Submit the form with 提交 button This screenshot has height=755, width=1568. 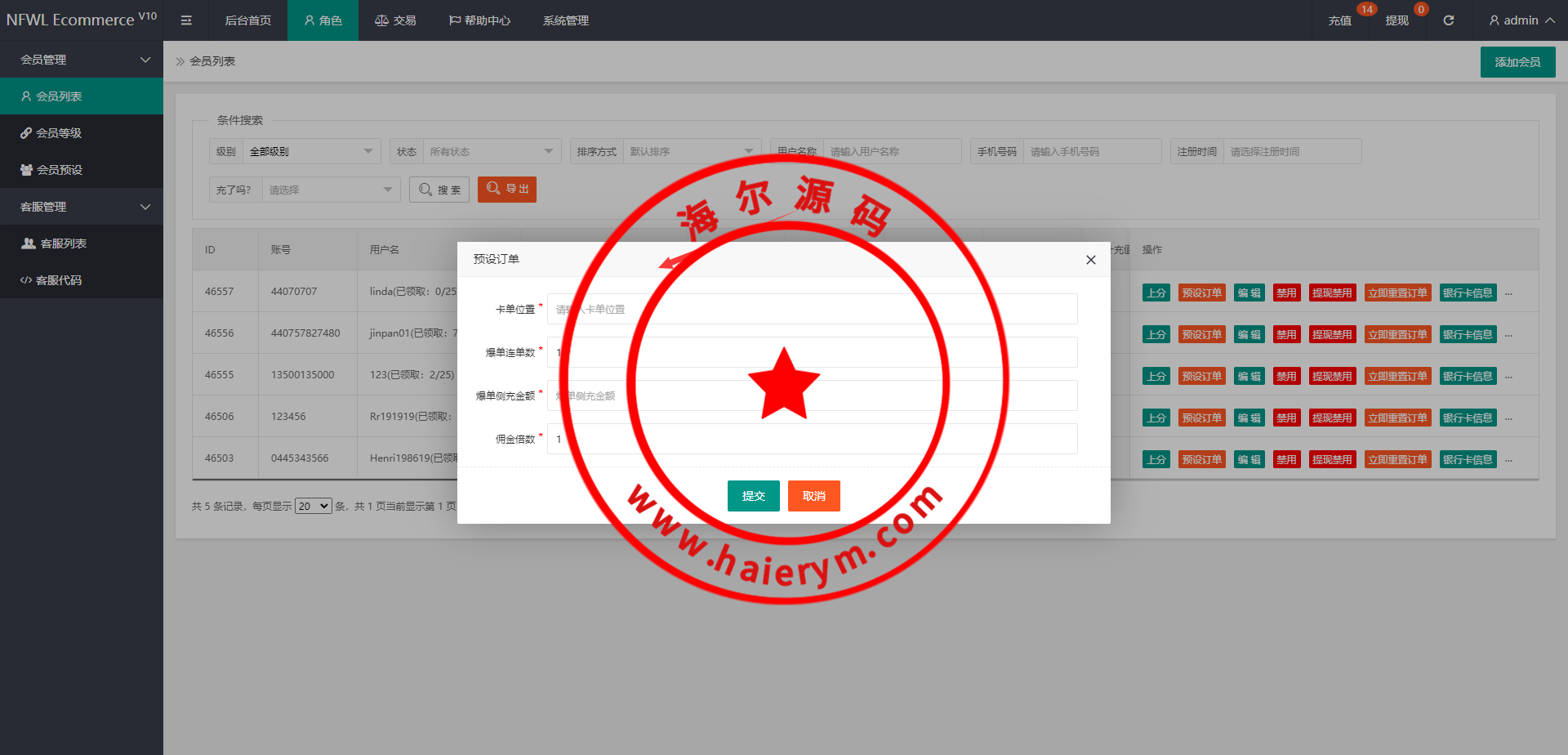(753, 496)
